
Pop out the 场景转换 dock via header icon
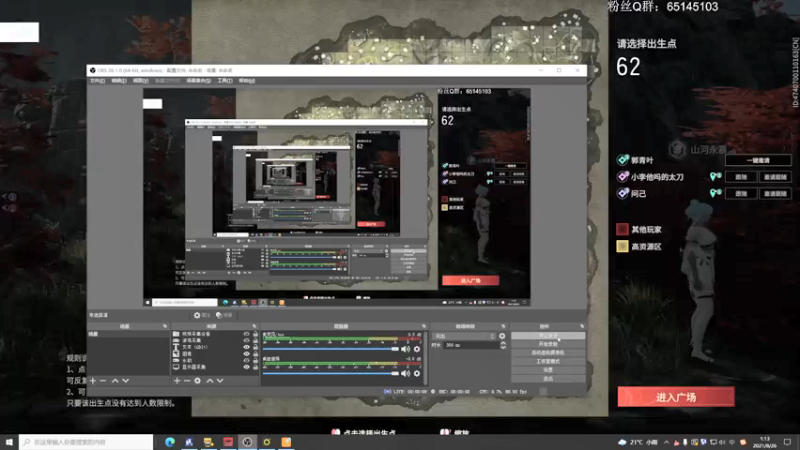pyautogui.click(x=503, y=326)
